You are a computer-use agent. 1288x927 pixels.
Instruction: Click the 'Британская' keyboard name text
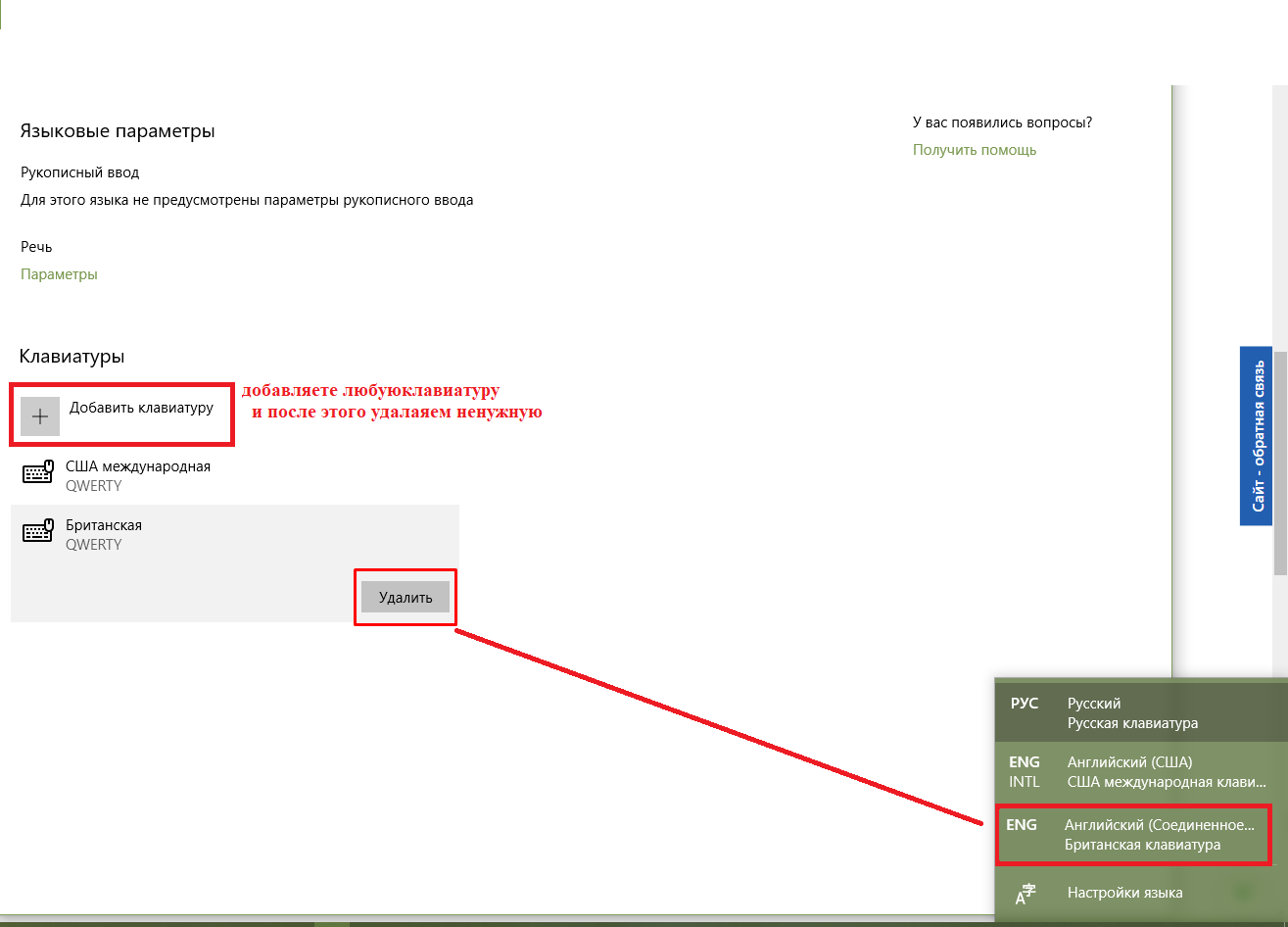tap(104, 525)
